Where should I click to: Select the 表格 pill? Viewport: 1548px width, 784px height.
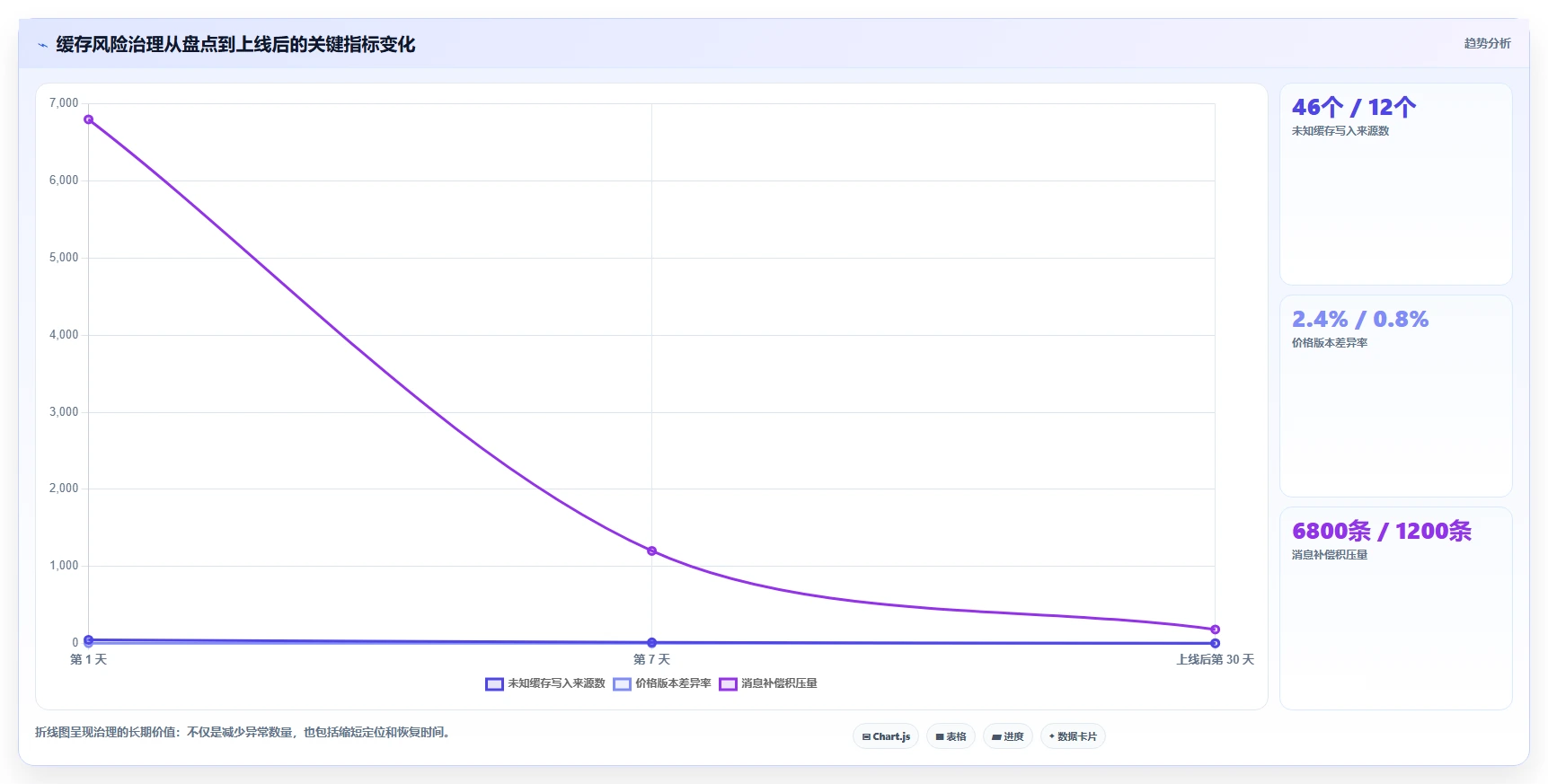coord(951,736)
